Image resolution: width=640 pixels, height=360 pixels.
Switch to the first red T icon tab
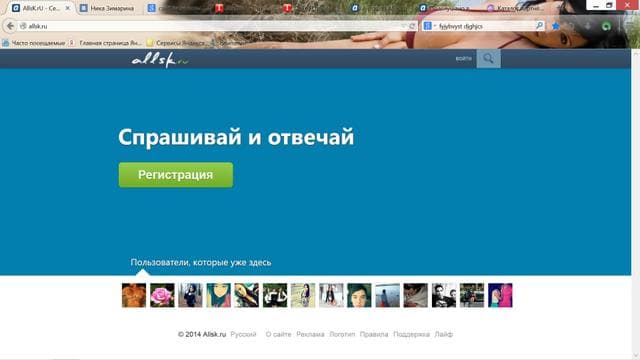pos(220,8)
